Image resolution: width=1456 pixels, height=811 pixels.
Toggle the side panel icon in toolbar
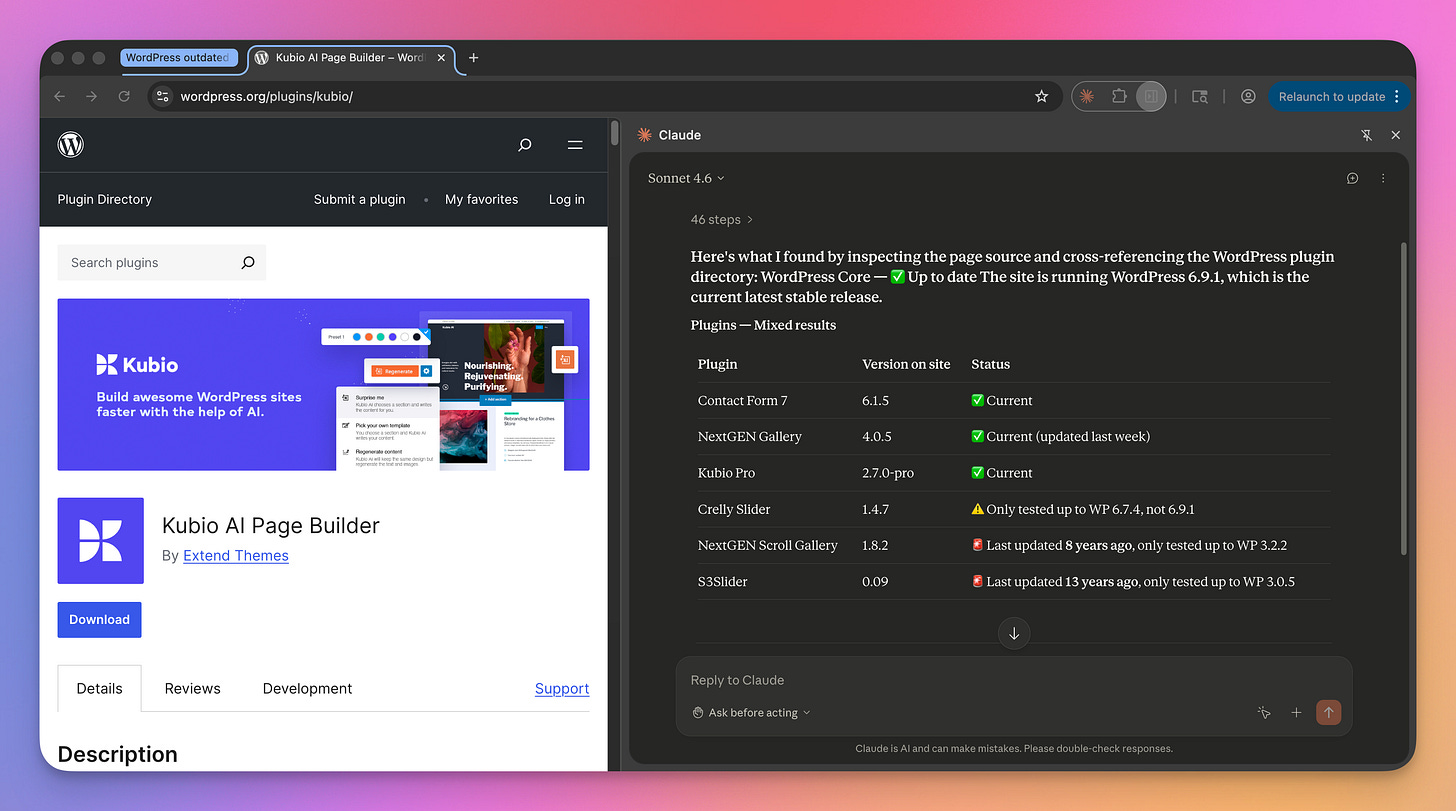tap(1151, 97)
